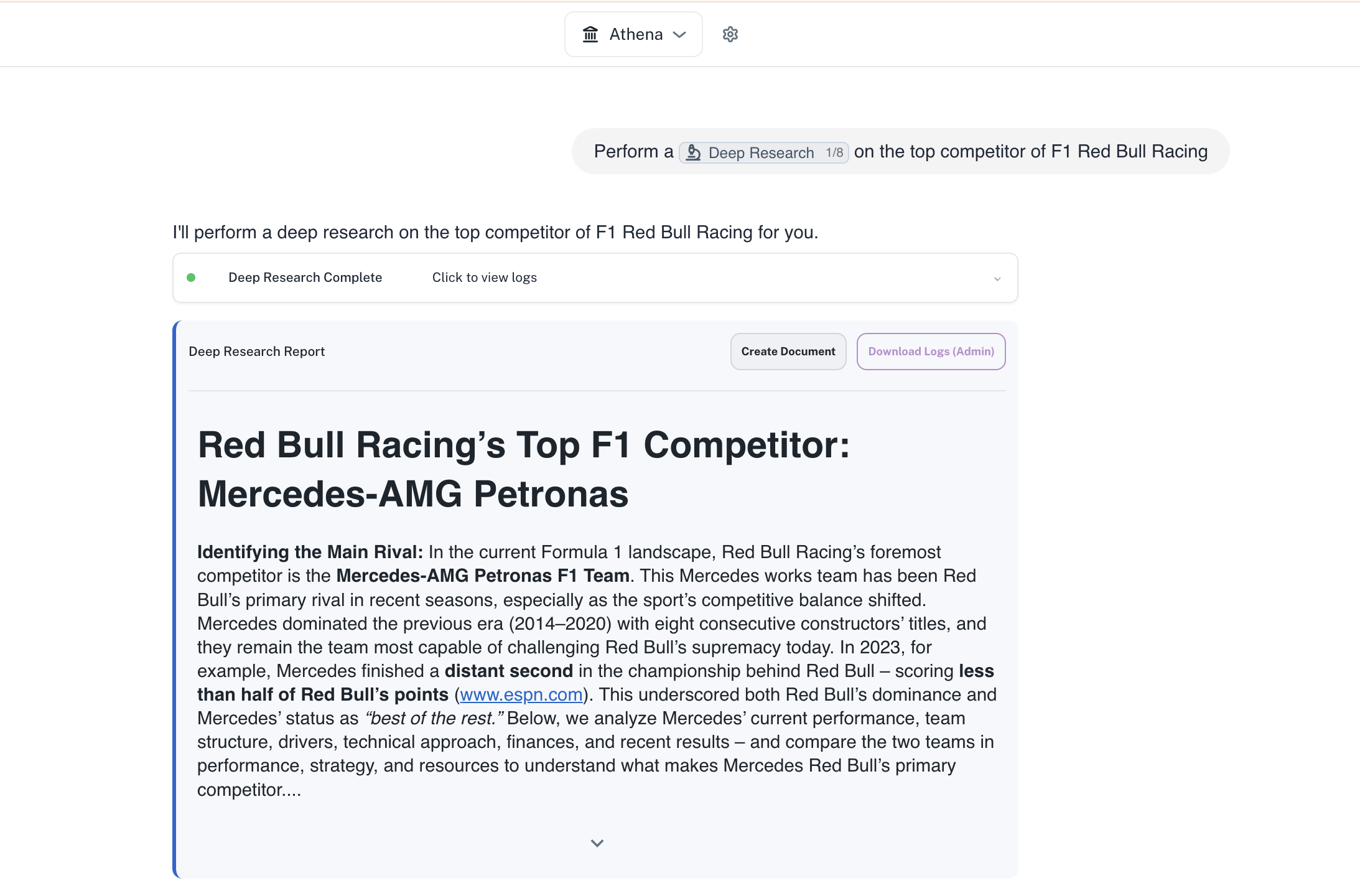Expand the full report with bottom chevron
Viewport: 1360px width, 896px height.
[x=597, y=843]
